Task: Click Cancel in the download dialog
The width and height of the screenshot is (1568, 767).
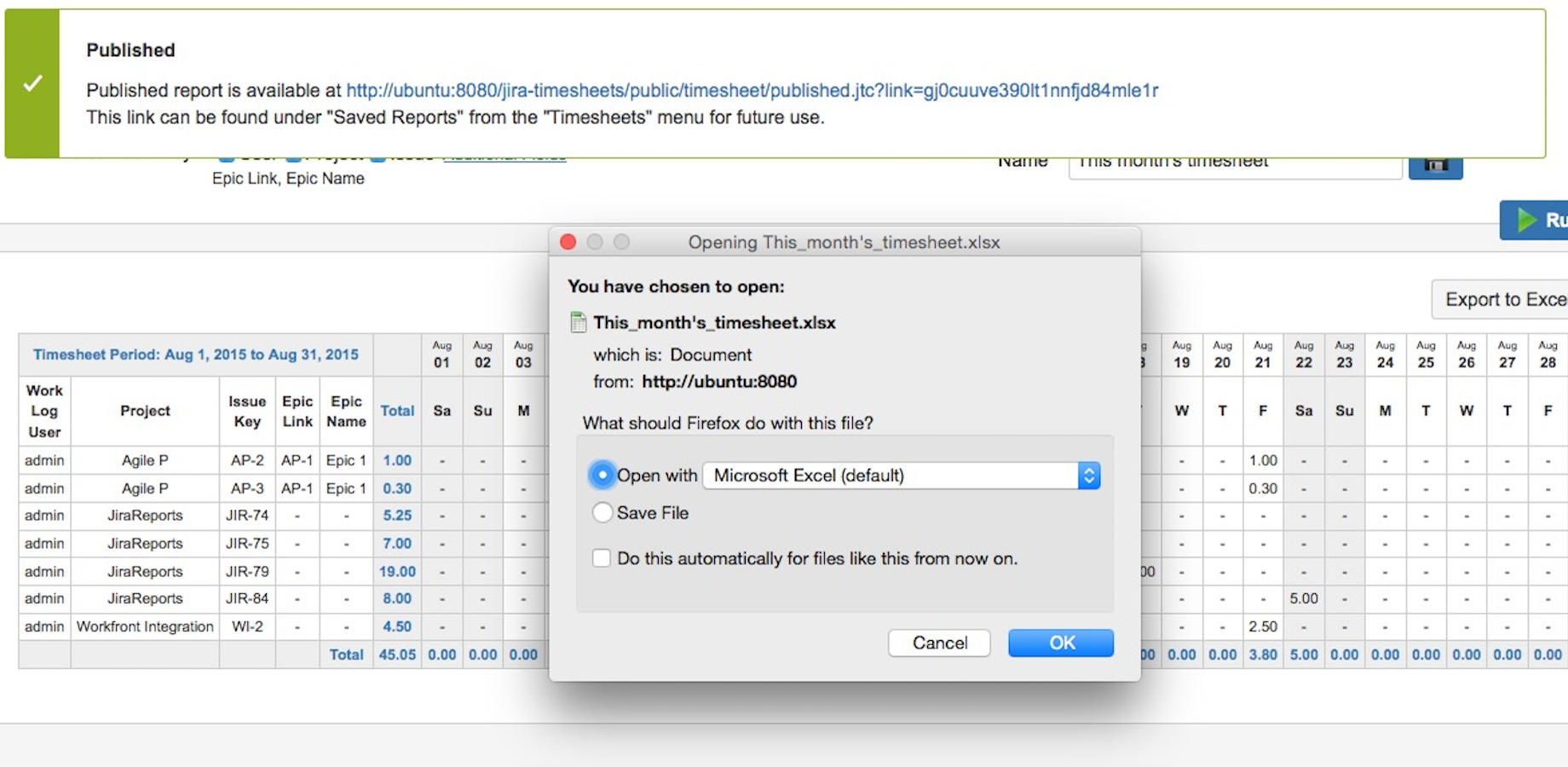Action: [x=939, y=643]
